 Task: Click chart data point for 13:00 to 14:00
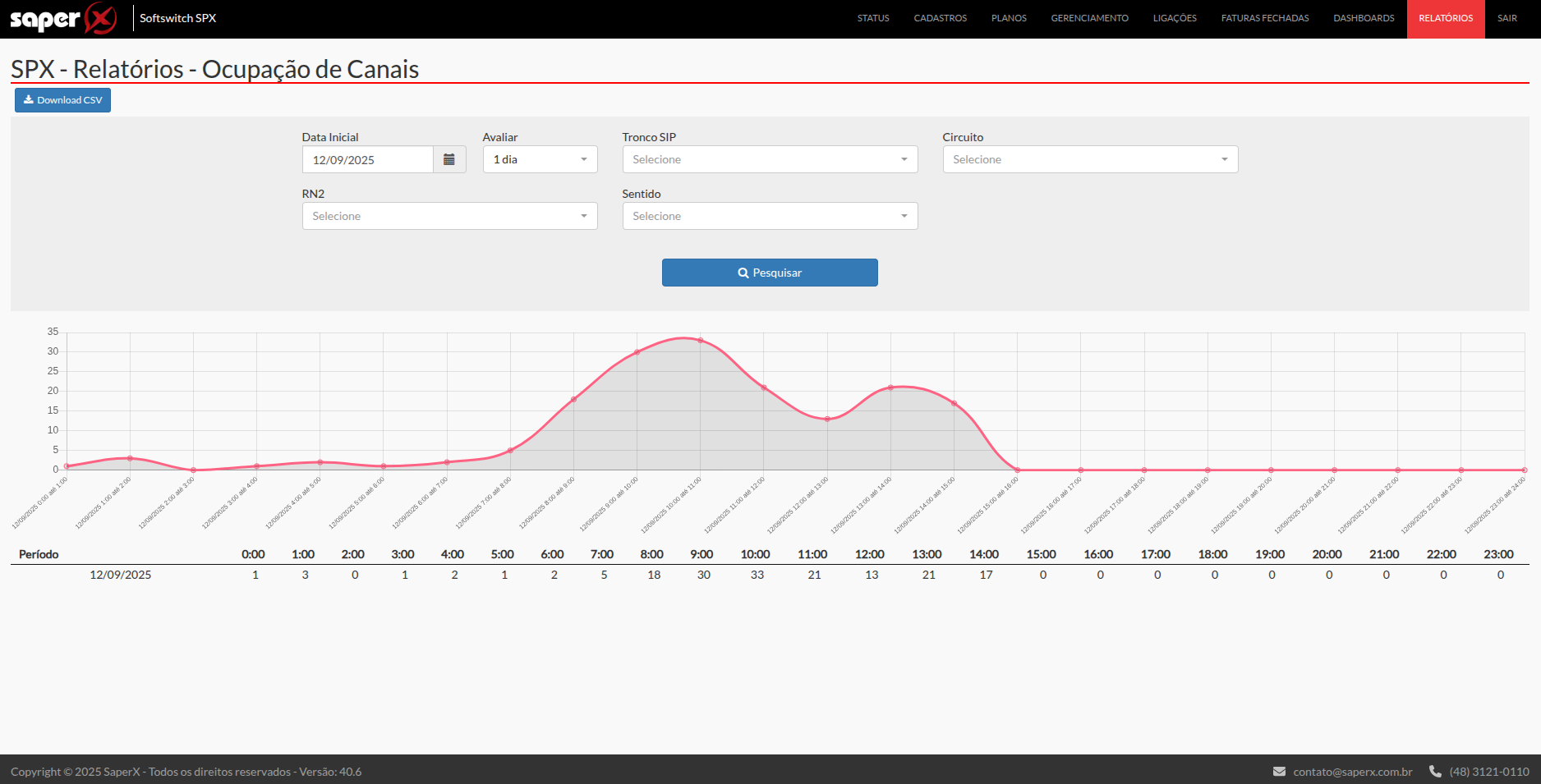coord(890,387)
